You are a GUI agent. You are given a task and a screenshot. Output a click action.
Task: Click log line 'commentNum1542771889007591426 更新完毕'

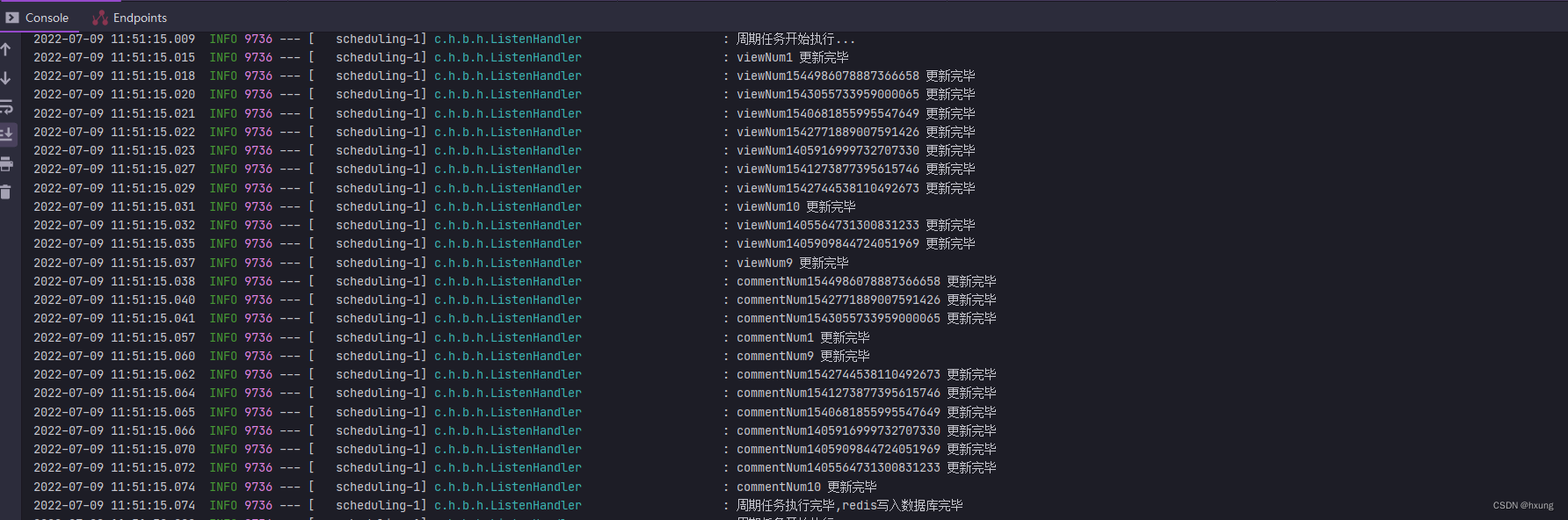pyautogui.click(x=867, y=300)
